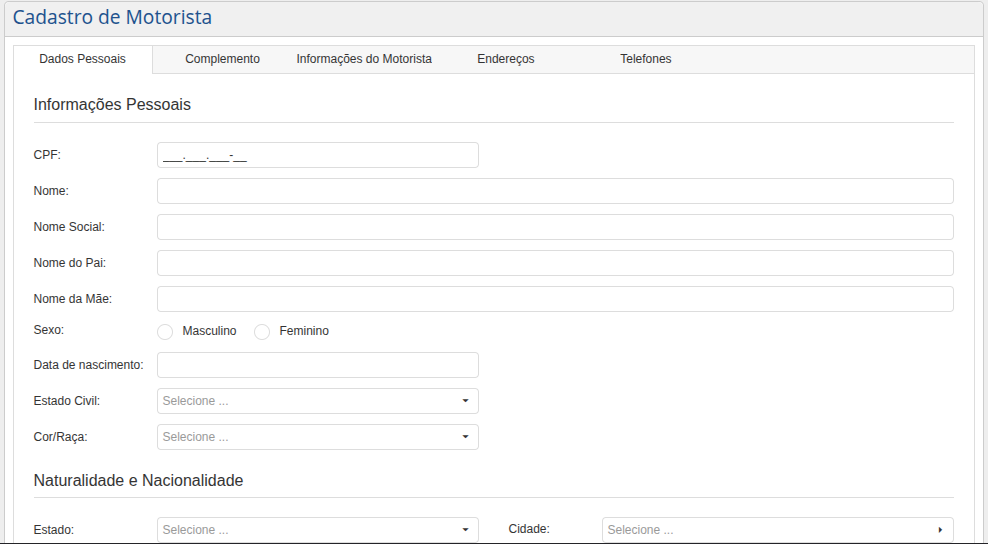Click the CPF input field
This screenshot has width=988, height=544.
pyautogui.click(x=317, y=155)
